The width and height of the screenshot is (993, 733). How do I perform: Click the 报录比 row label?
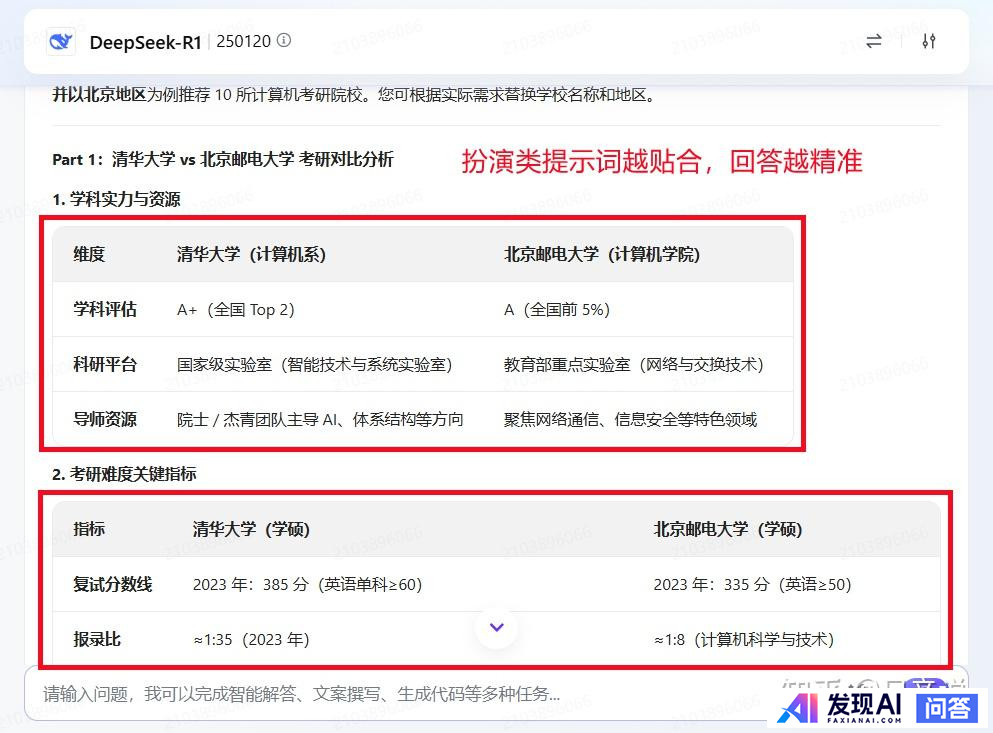pos(97,639)
